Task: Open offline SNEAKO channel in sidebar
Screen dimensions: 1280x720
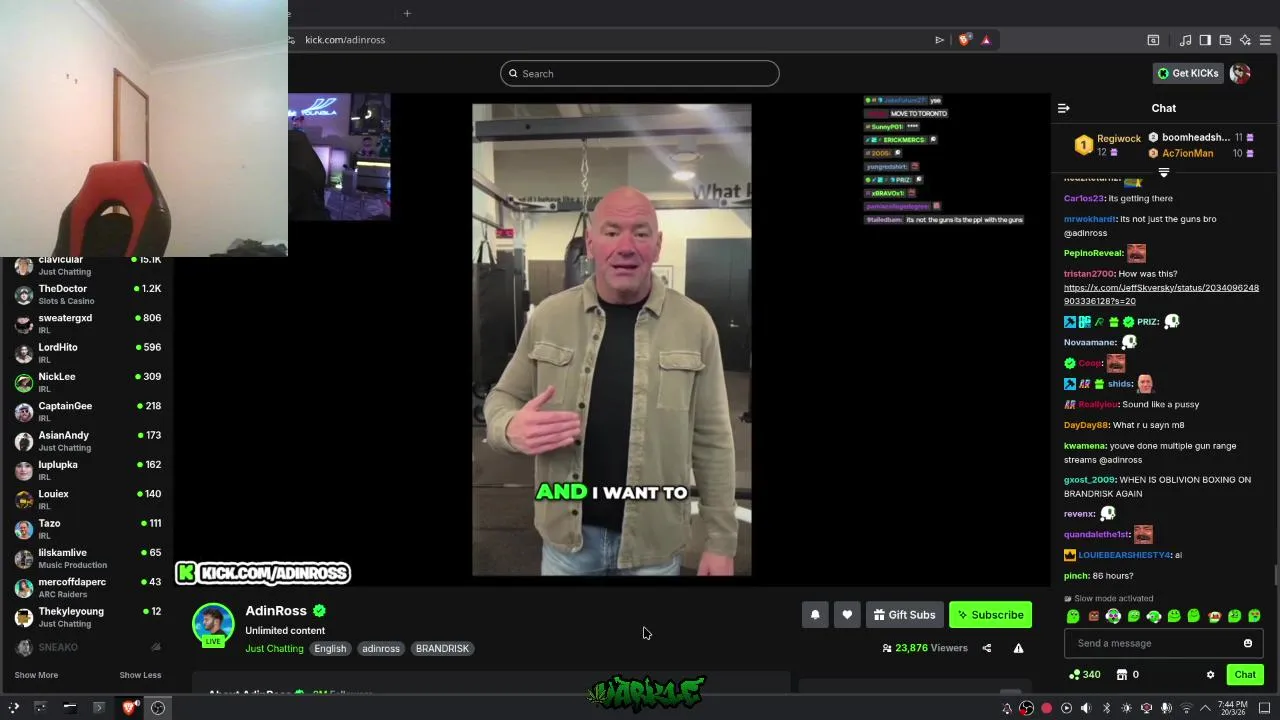Action: point(88,647)
